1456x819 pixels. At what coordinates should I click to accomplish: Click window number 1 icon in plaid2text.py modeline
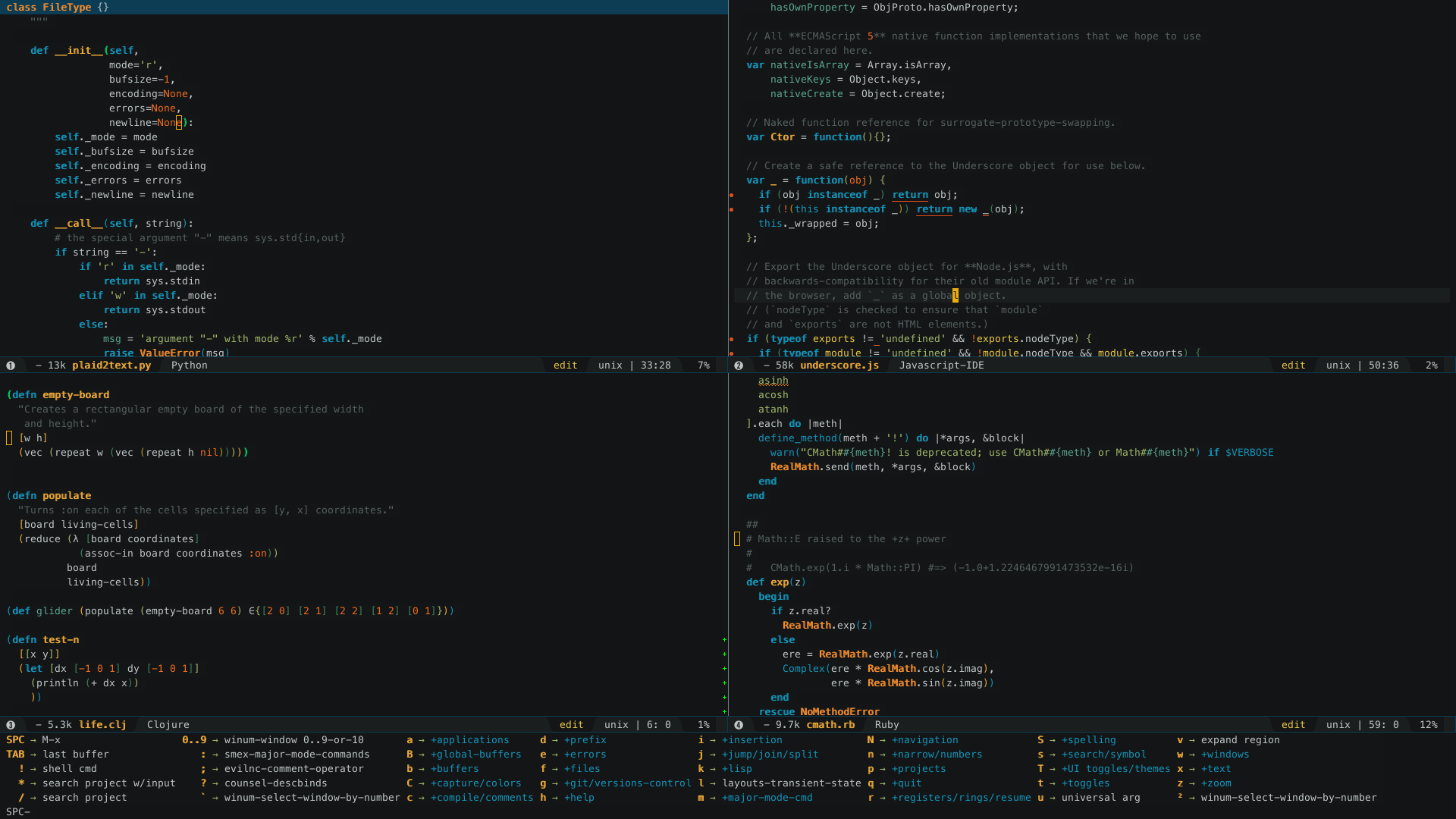[x=11, y=366]
